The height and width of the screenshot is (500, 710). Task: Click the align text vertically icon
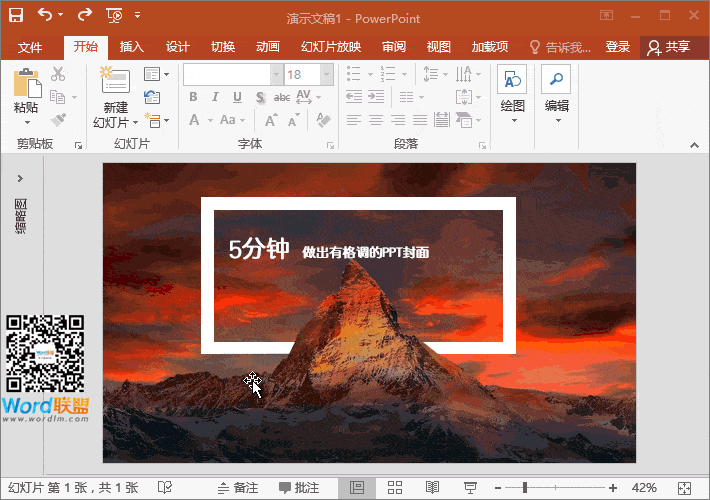(x=464, y=97)
